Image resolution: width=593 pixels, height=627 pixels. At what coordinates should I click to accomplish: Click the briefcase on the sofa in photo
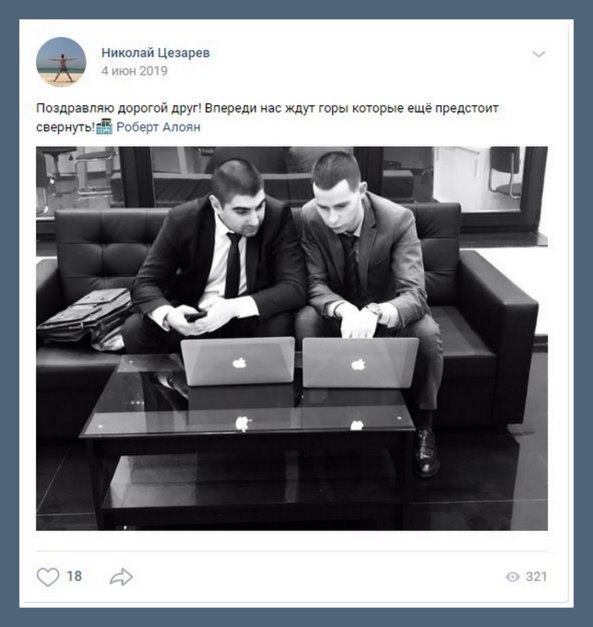pos(85,318)
